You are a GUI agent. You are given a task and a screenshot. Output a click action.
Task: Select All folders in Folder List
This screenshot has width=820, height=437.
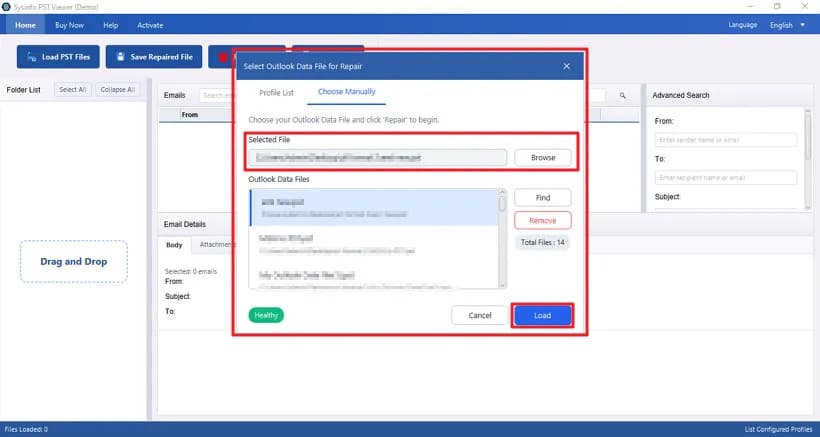(x=73, y=90)
